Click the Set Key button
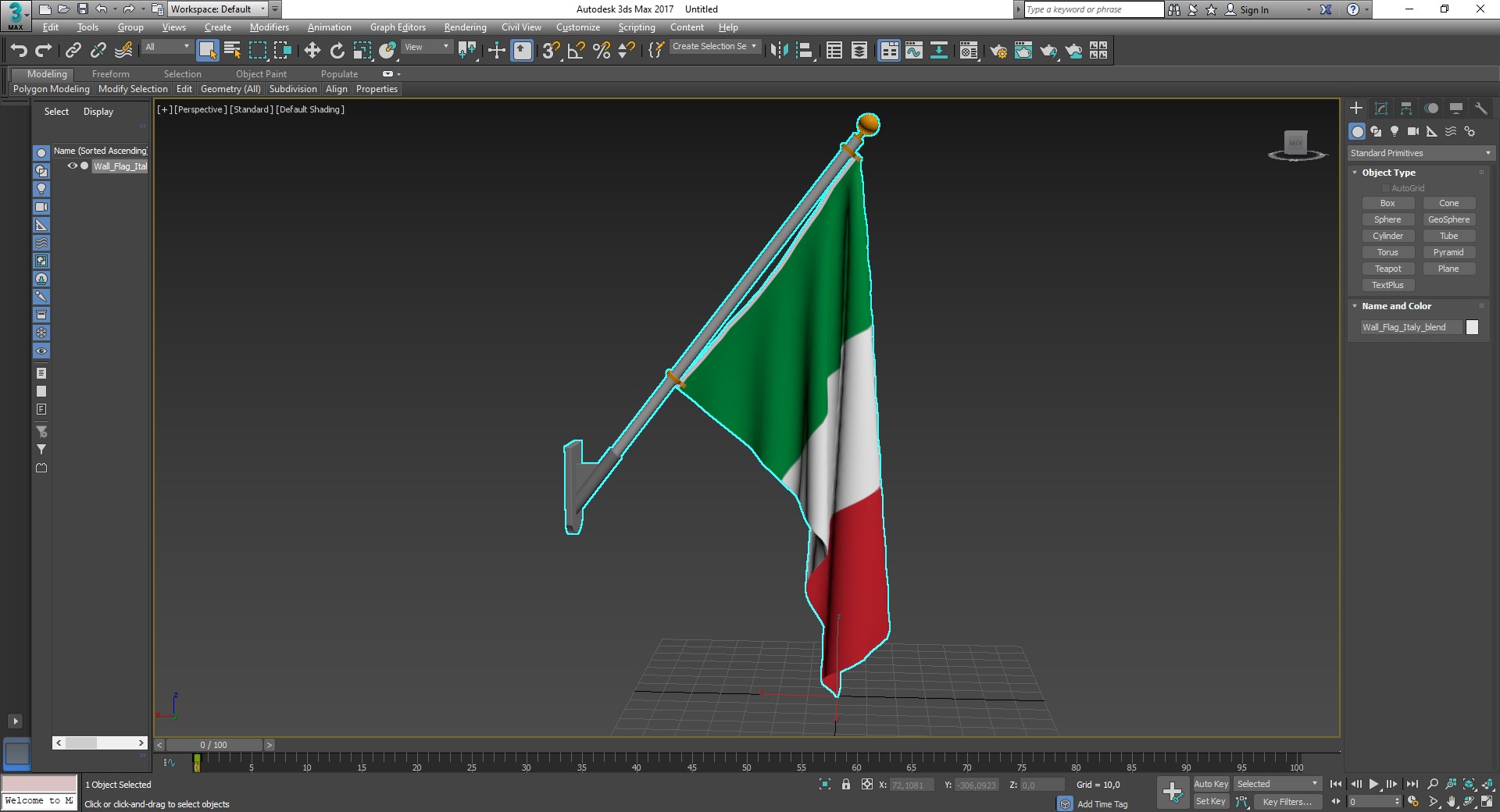This screenshot has height=812, width=1500. coord(1211,801)
